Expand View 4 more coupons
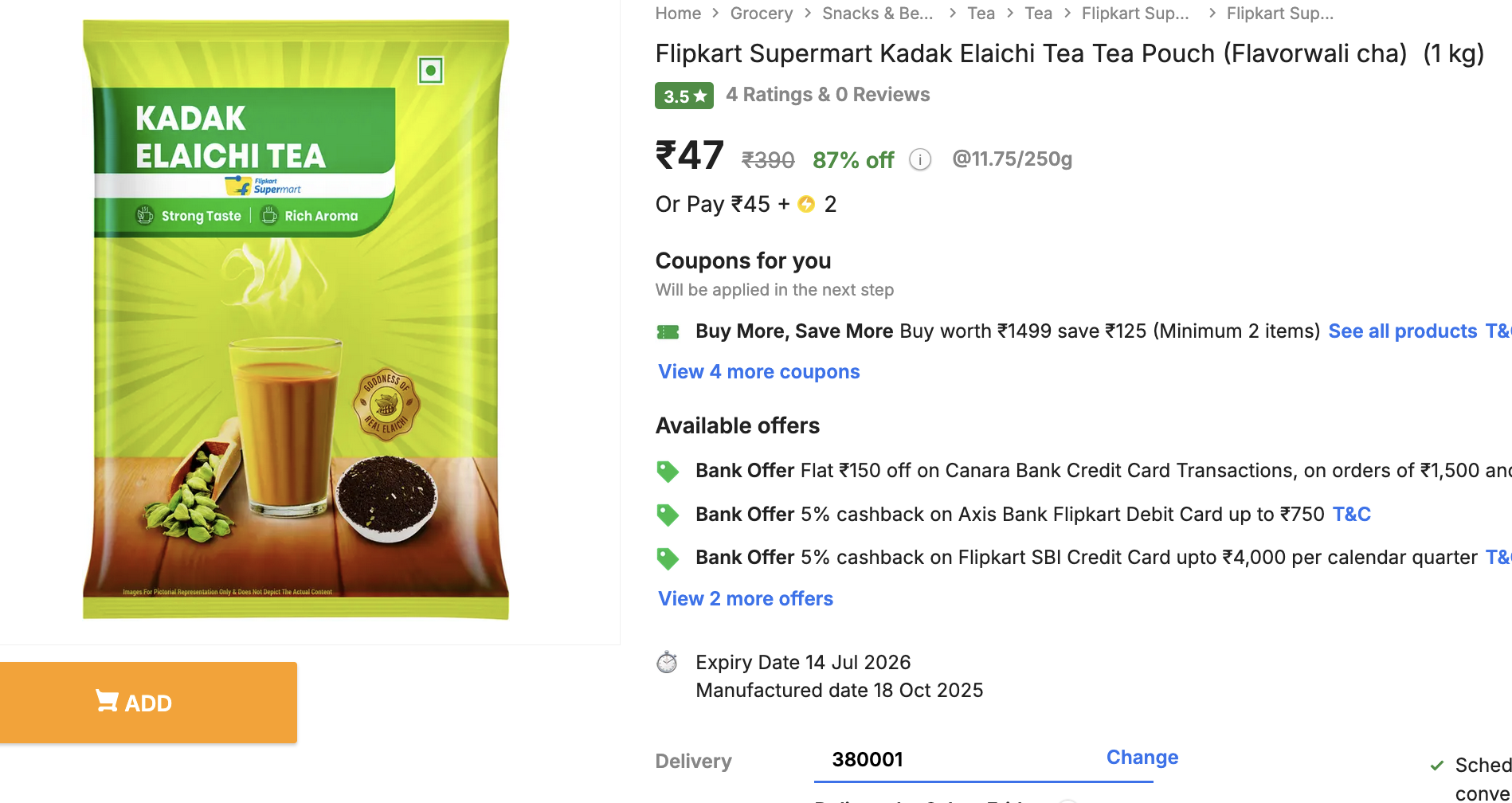 click(758, 371)
